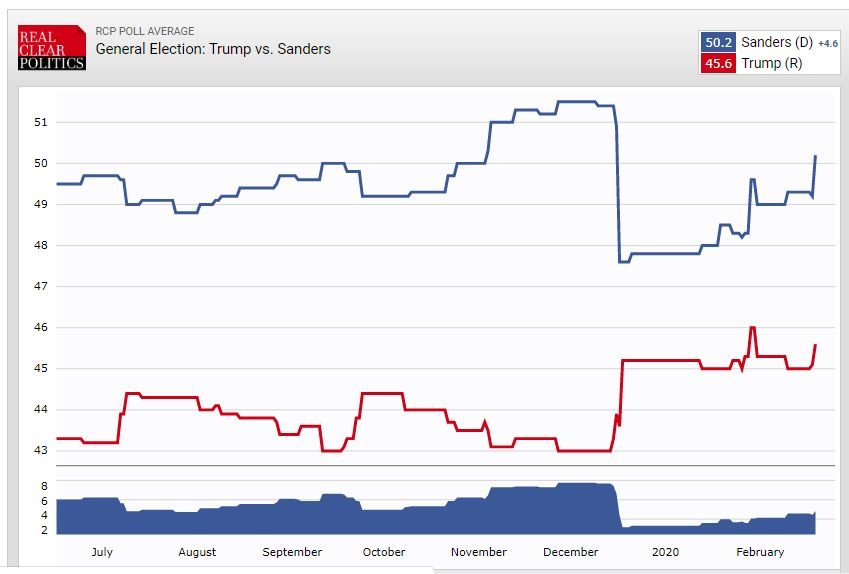Click the 8 label on spread axis
This screenshot has height=574, width=849.
pyautogui.click(x=43, y=485)
